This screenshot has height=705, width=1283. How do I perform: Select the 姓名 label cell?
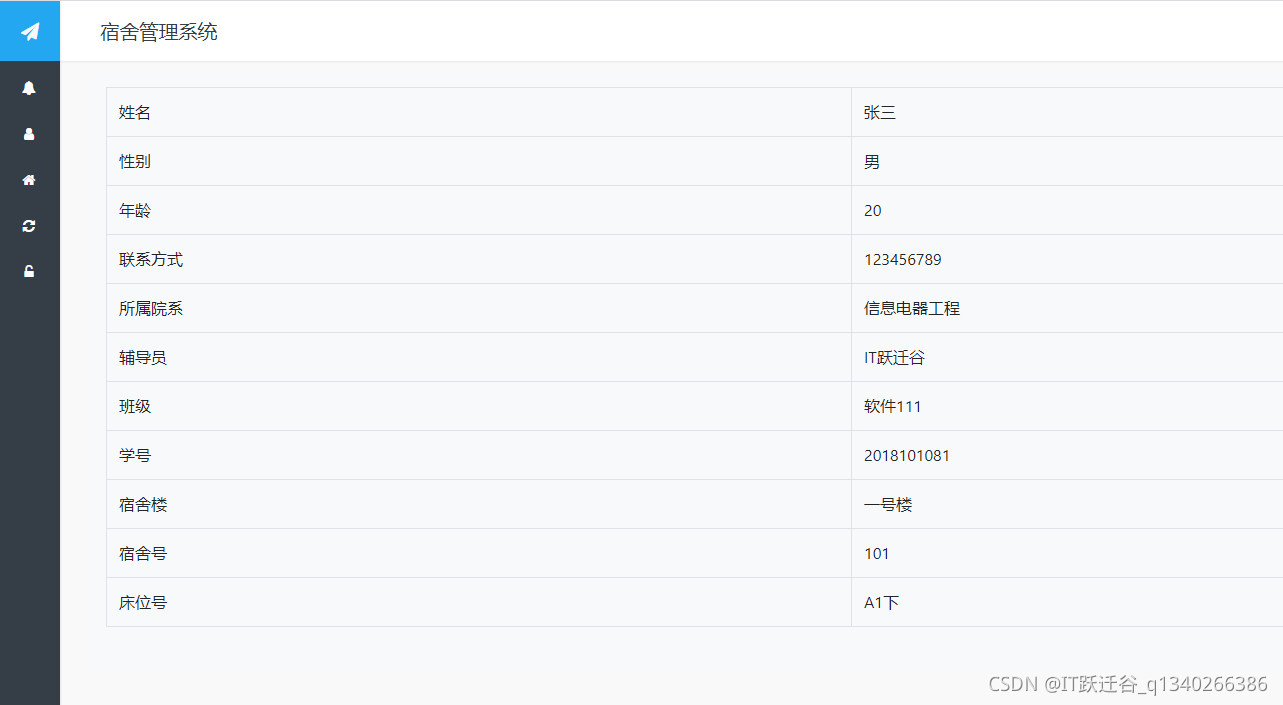479,112
